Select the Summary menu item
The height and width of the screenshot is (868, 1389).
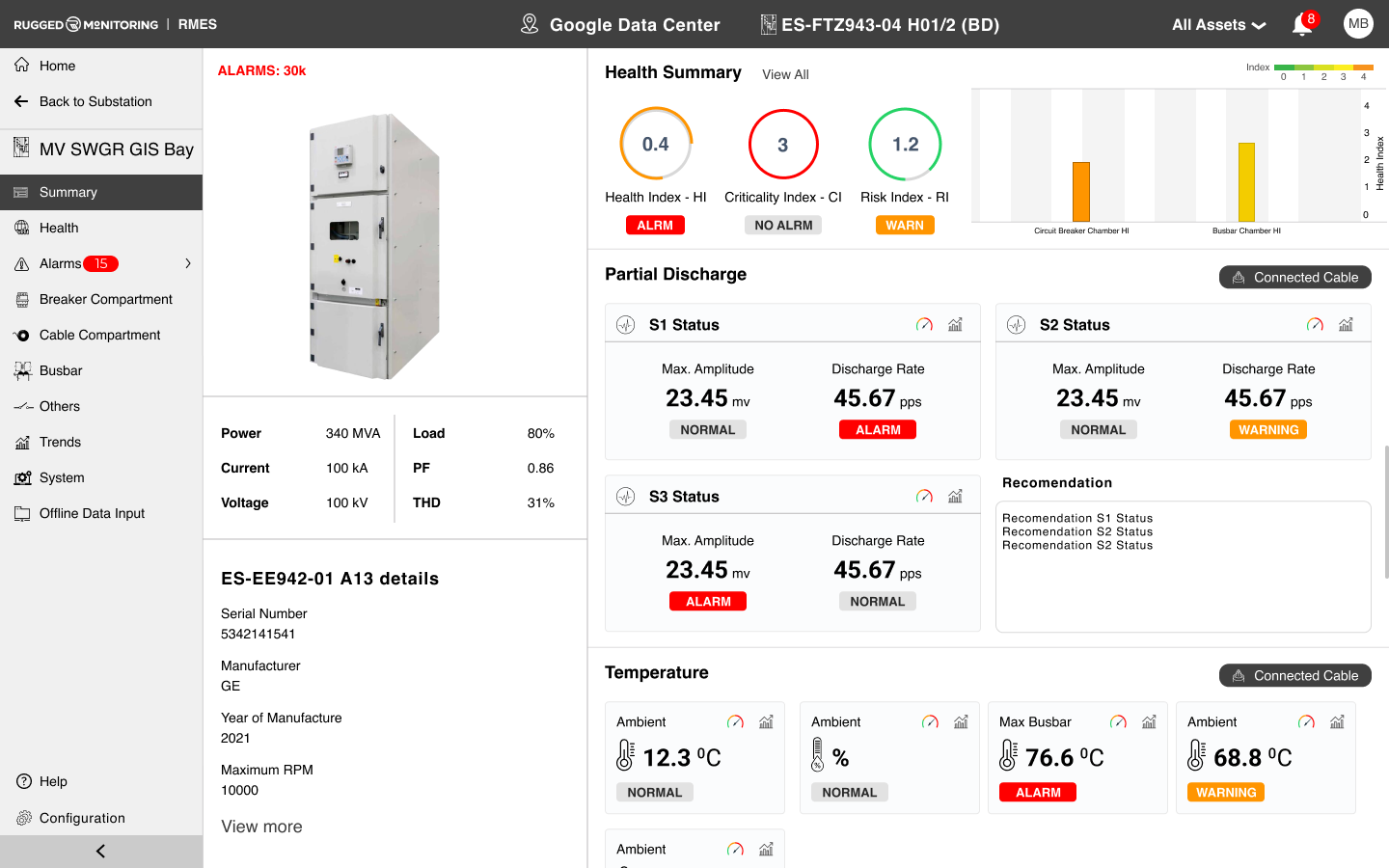[x=101, y=192]
